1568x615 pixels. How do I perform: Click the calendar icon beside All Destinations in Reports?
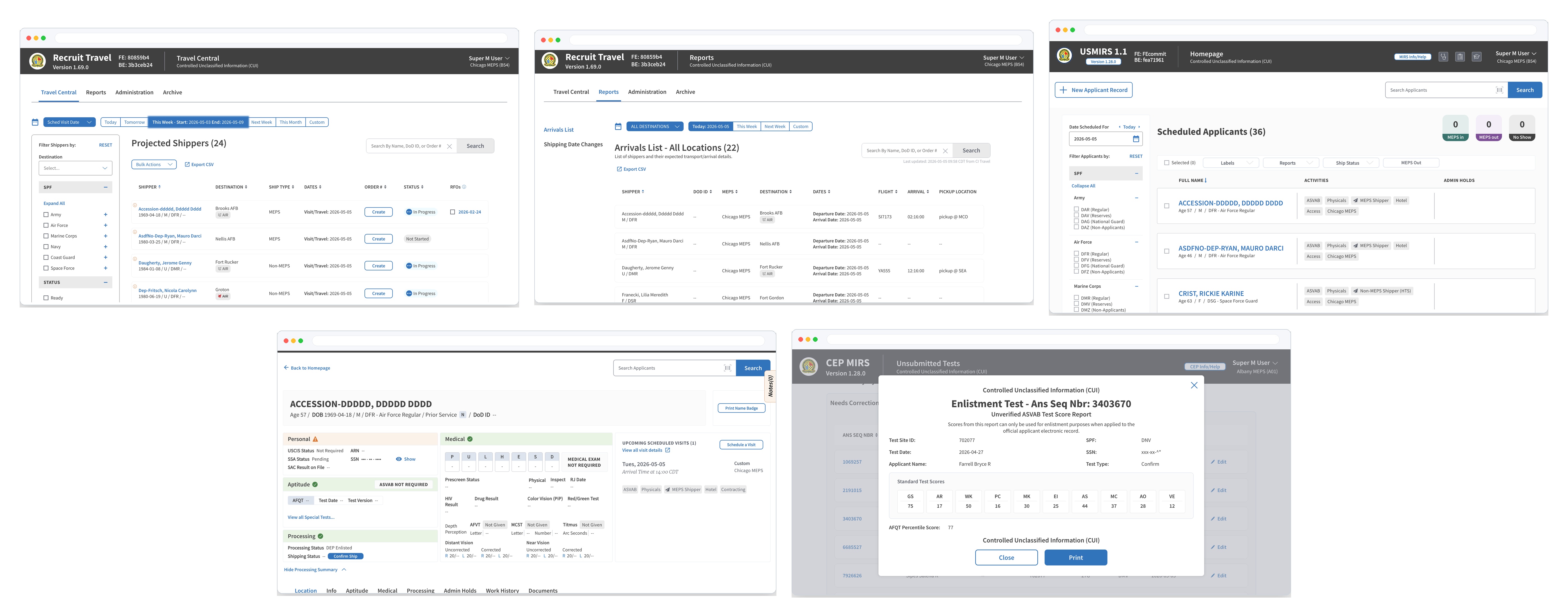coord(618,127)
